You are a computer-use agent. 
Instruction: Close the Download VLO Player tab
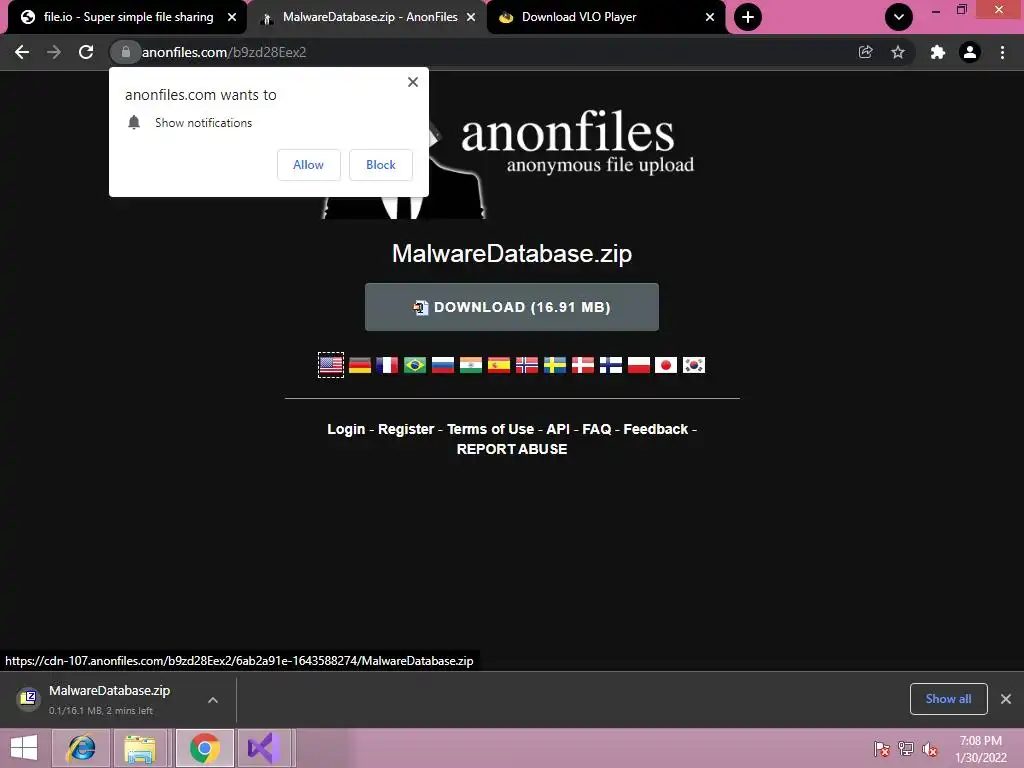click(710, 17)
